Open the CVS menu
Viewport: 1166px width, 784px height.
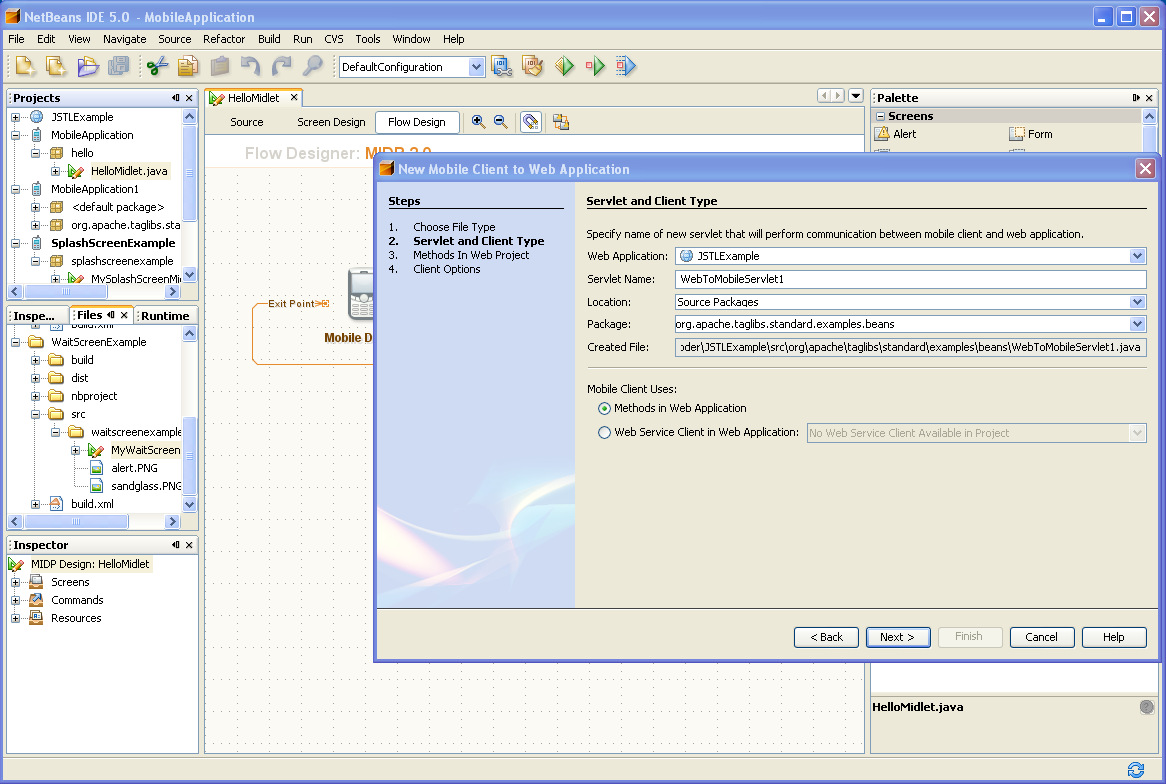334,39
